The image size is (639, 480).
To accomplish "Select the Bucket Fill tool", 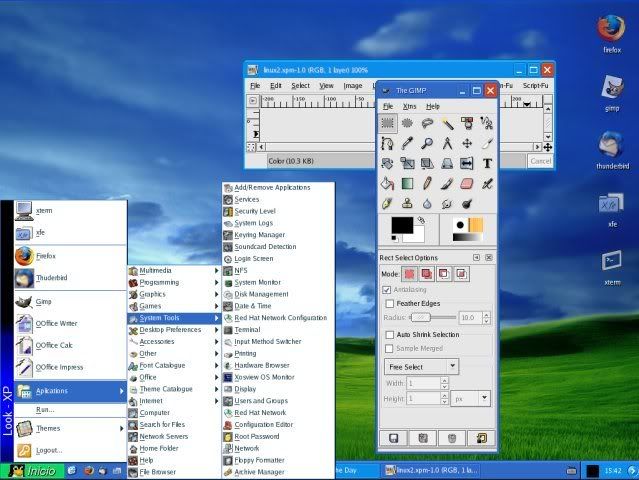I will 387,184.
